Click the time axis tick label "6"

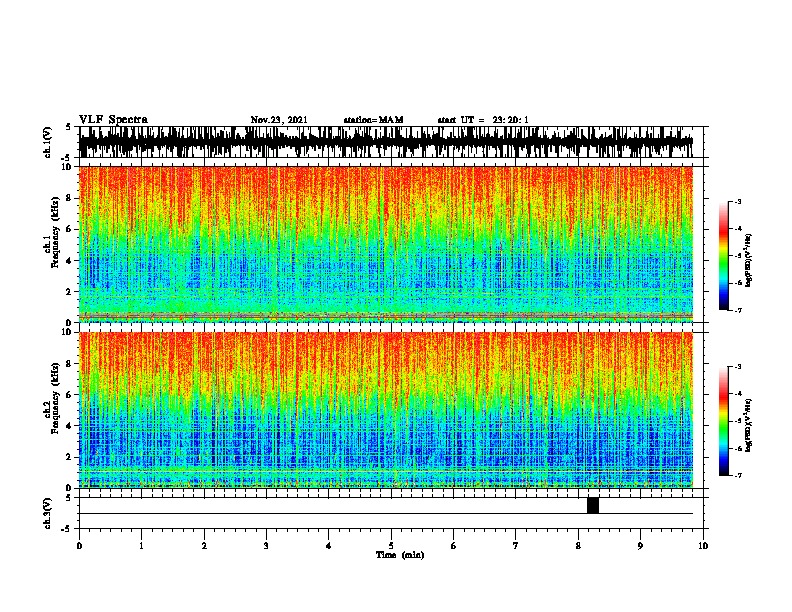click(454, 546)
